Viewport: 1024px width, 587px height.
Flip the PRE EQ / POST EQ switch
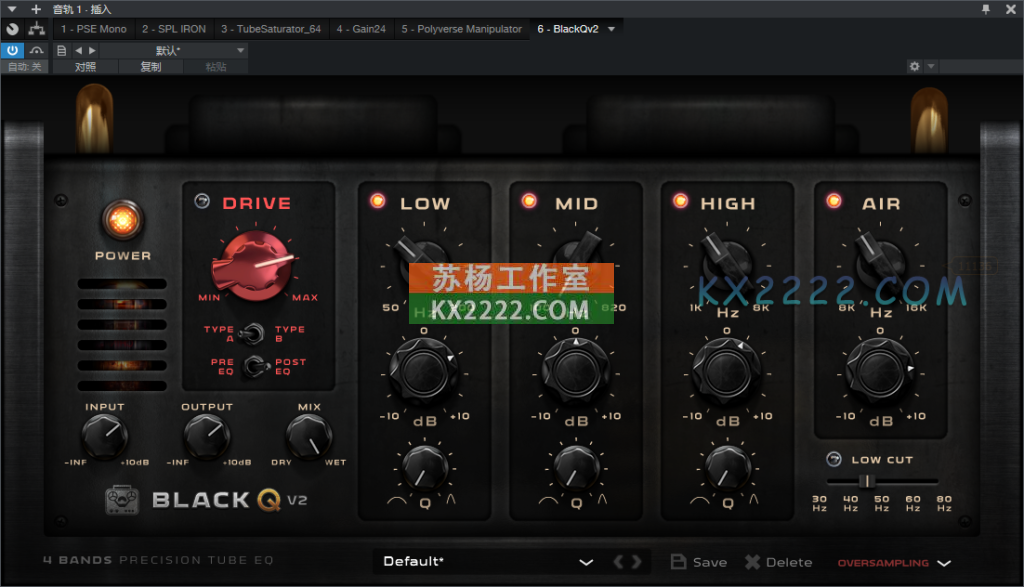[x=255, y=366]
